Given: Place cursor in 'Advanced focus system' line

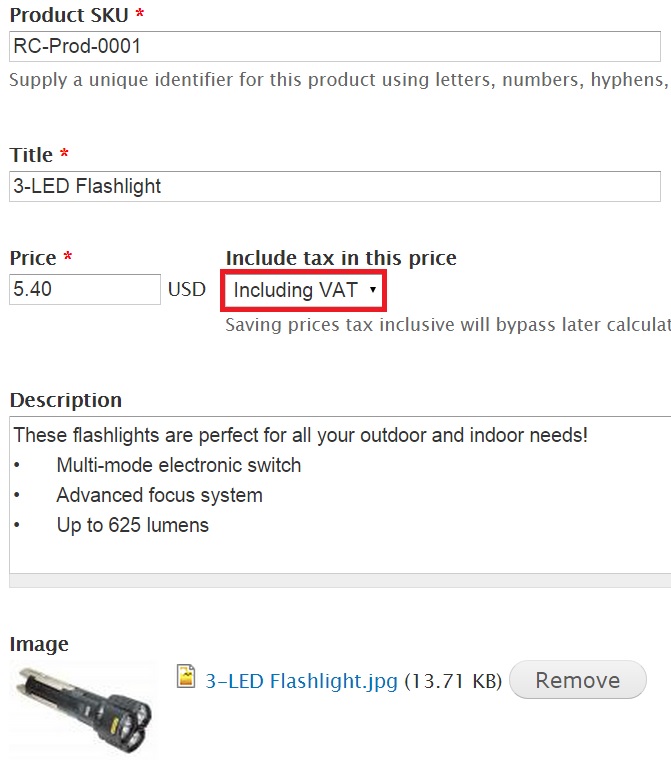Looking at the screenshot, I should coord(160,495).
